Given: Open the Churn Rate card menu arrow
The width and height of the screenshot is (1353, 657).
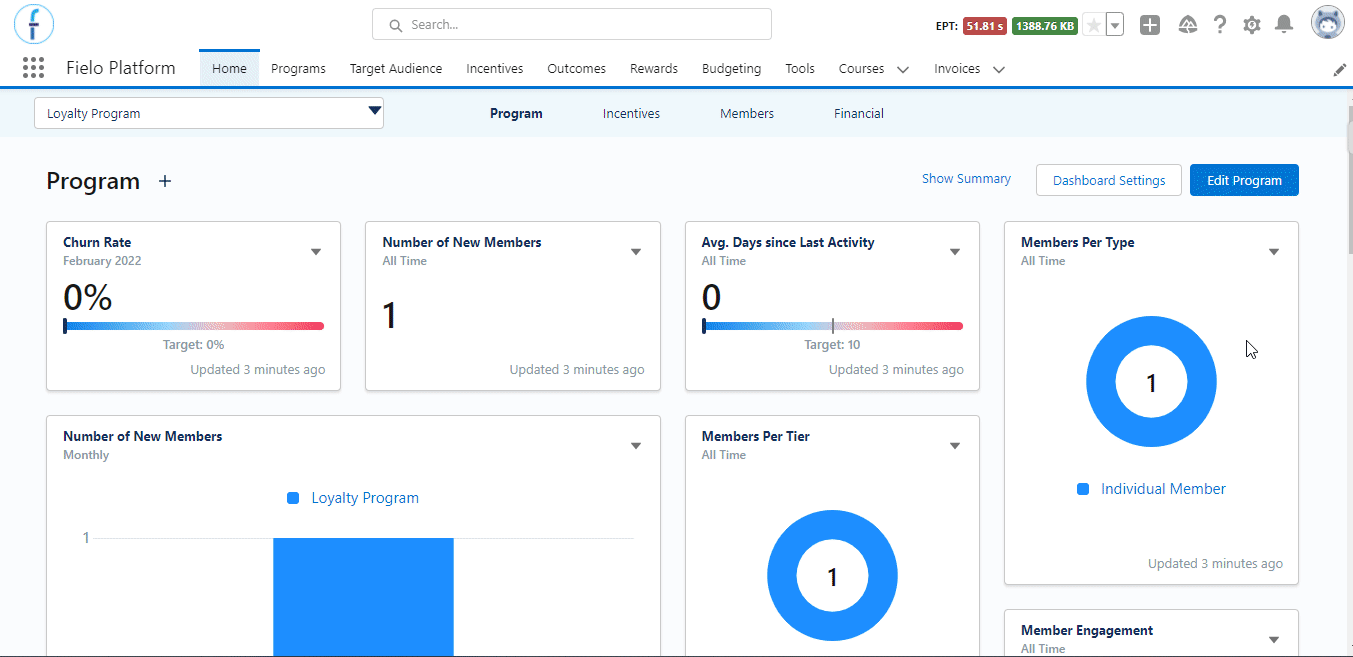Looking at the screenshot, I should [316, 252].
